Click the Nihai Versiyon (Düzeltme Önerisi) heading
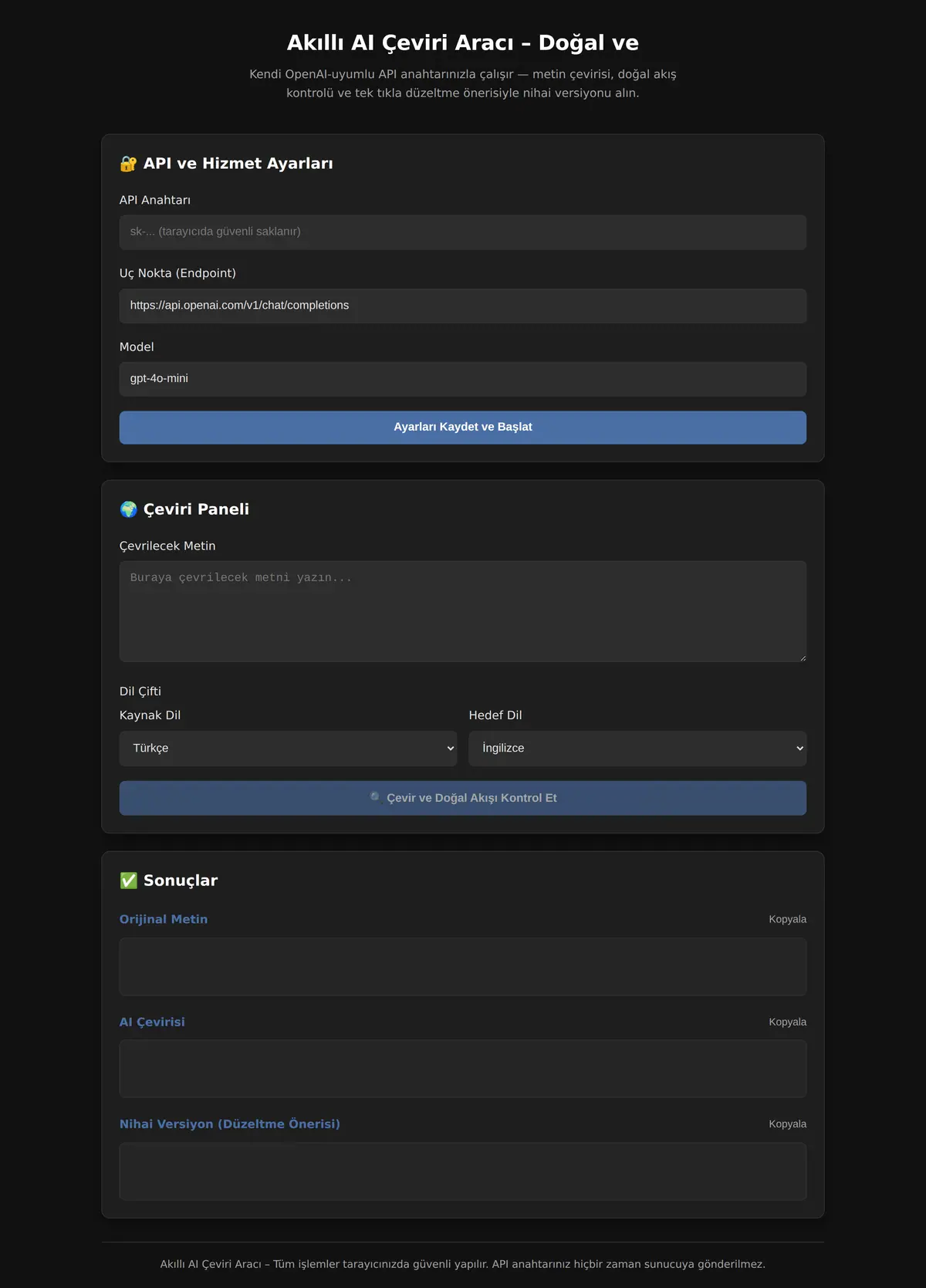Image resolution: width=926 pixels, height=1288 pixels. 230,1124
